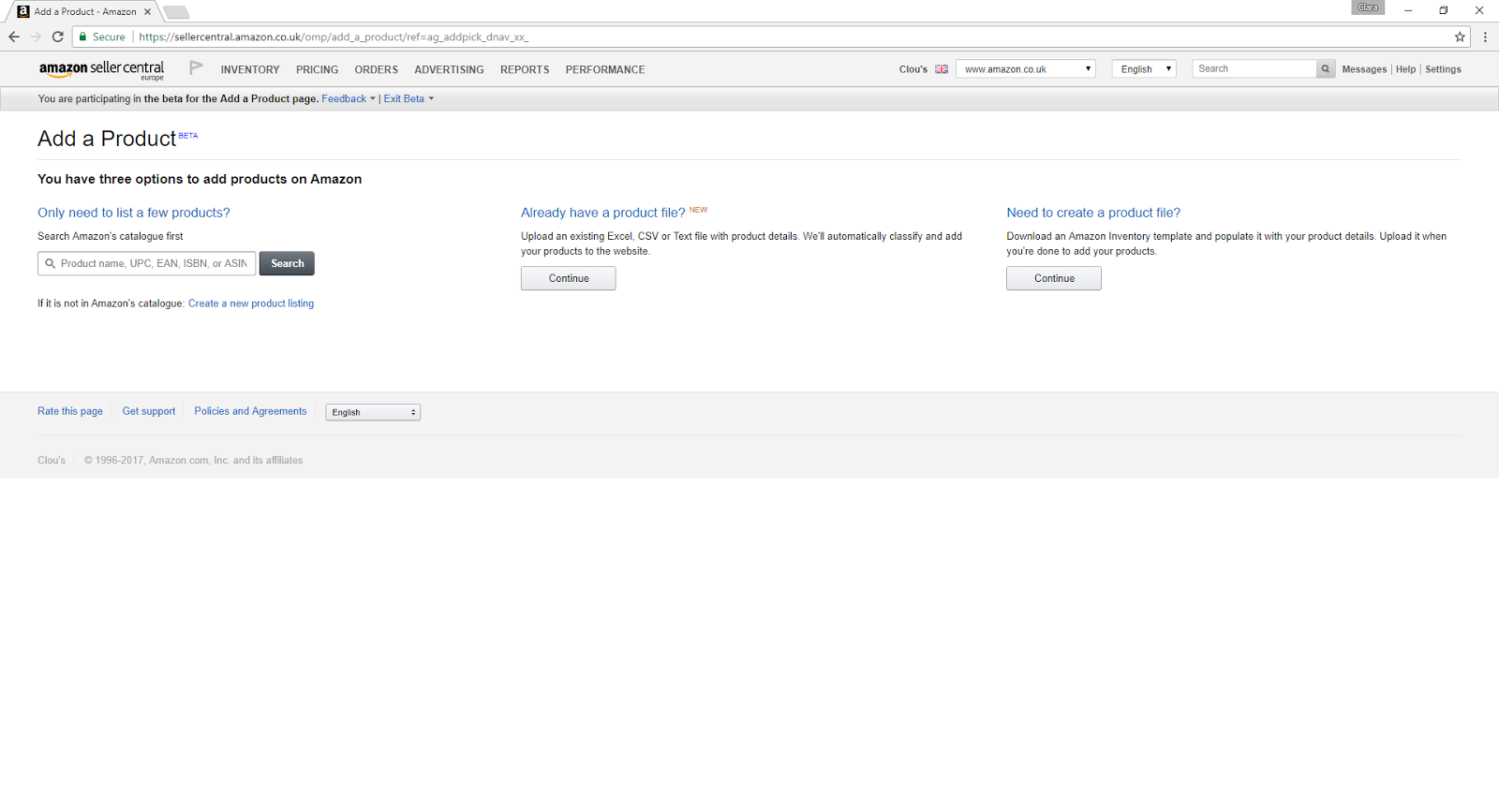The width and height of the screenshot is (1499, 812).
Task: Click 'Already have a product file?' heading
Action: (602, 213)
